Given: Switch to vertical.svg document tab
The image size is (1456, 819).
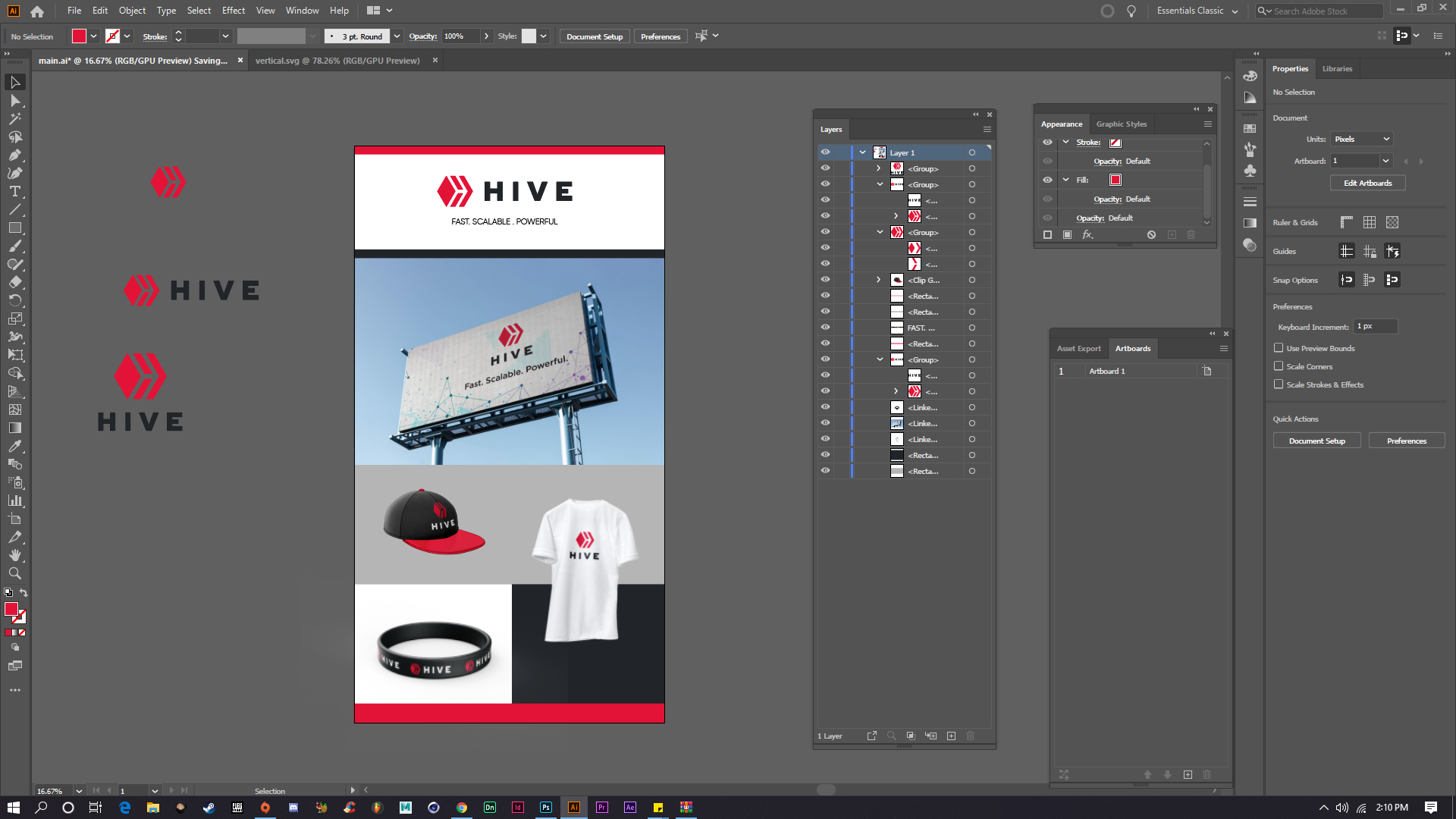Looking at the screenshot, I should pyautogui.click(x=337, y=61).
